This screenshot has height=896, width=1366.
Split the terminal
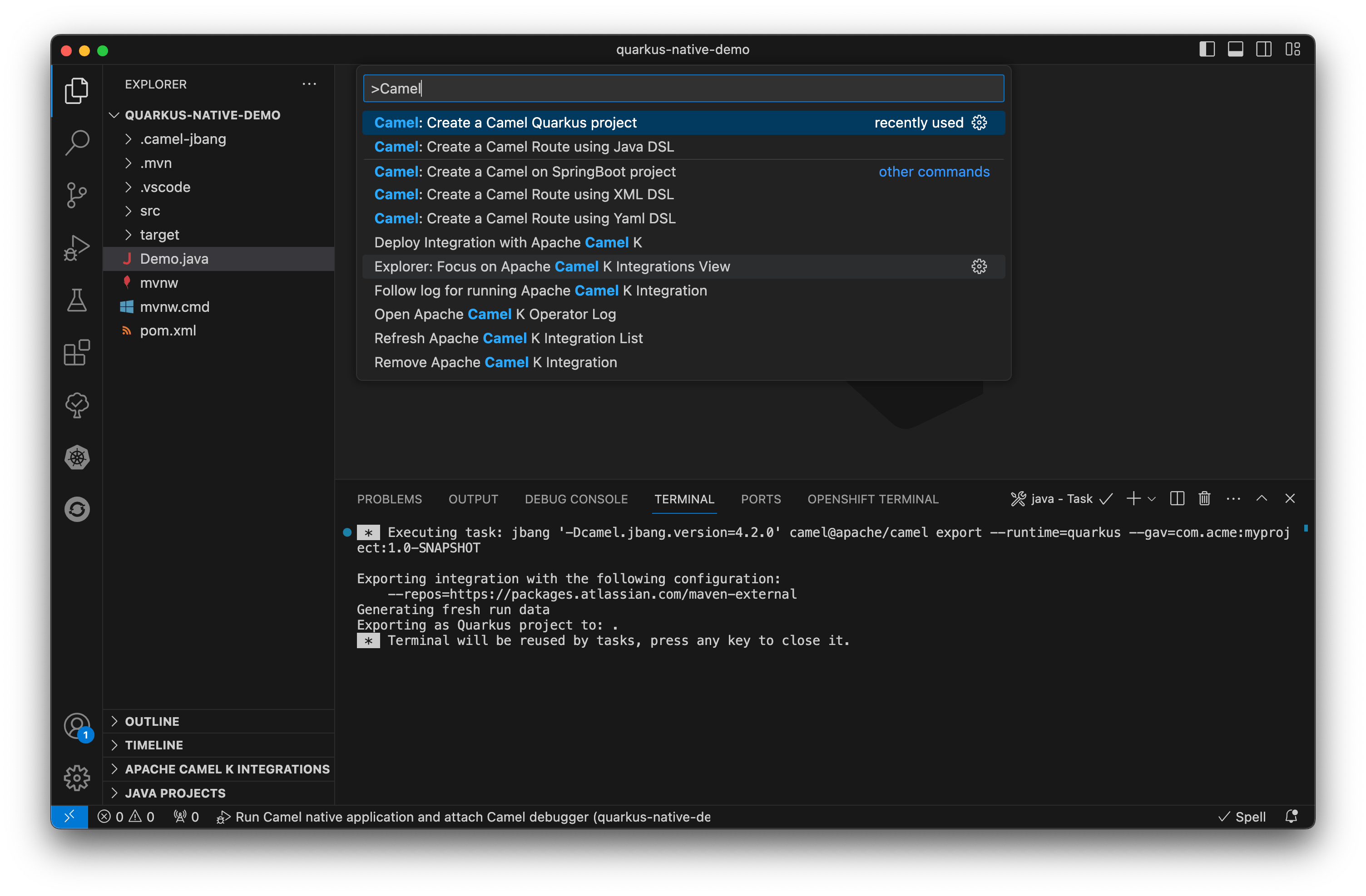(1177, 498)
